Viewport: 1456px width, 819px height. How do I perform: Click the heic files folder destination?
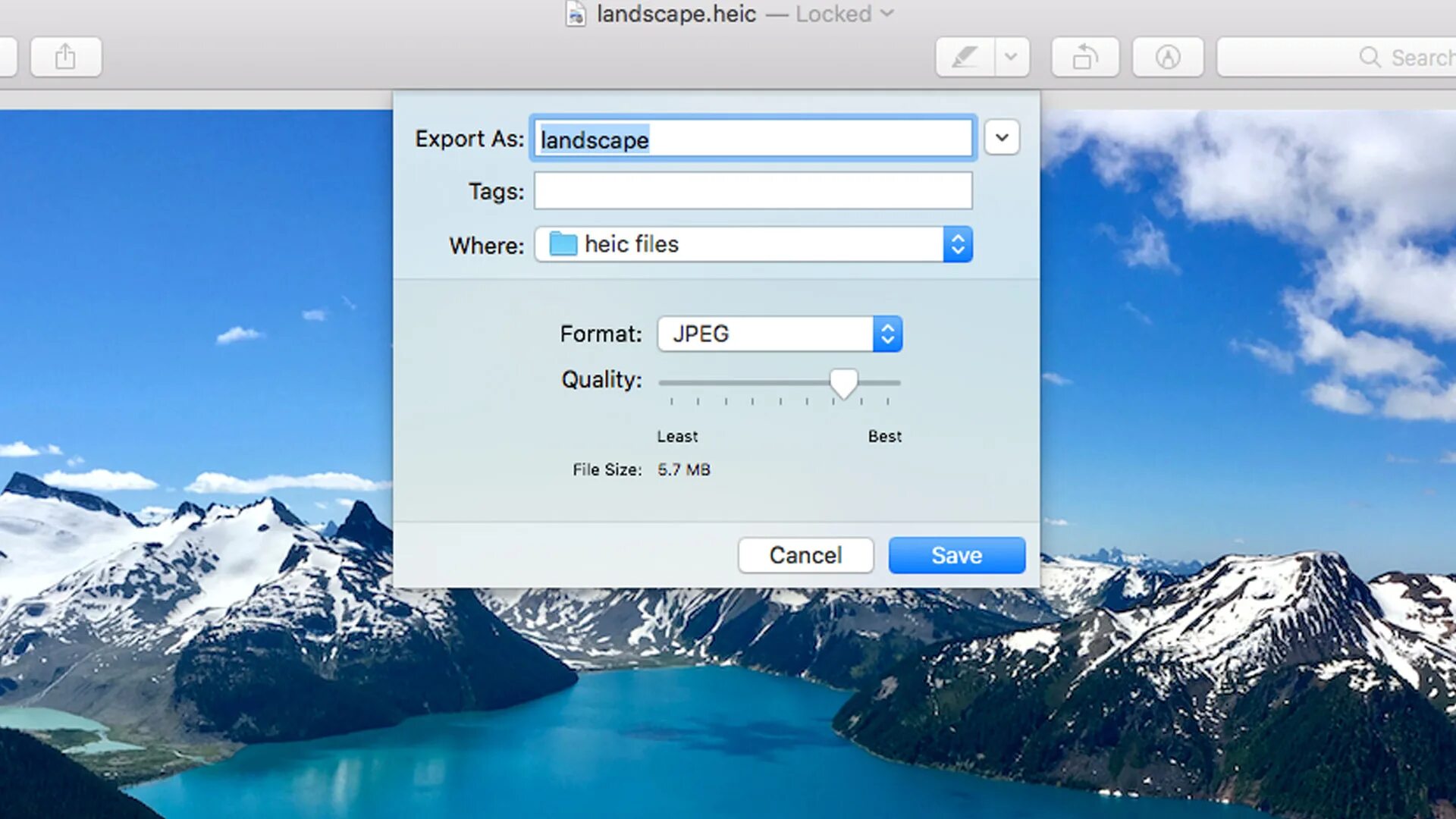tap(752, 244)
